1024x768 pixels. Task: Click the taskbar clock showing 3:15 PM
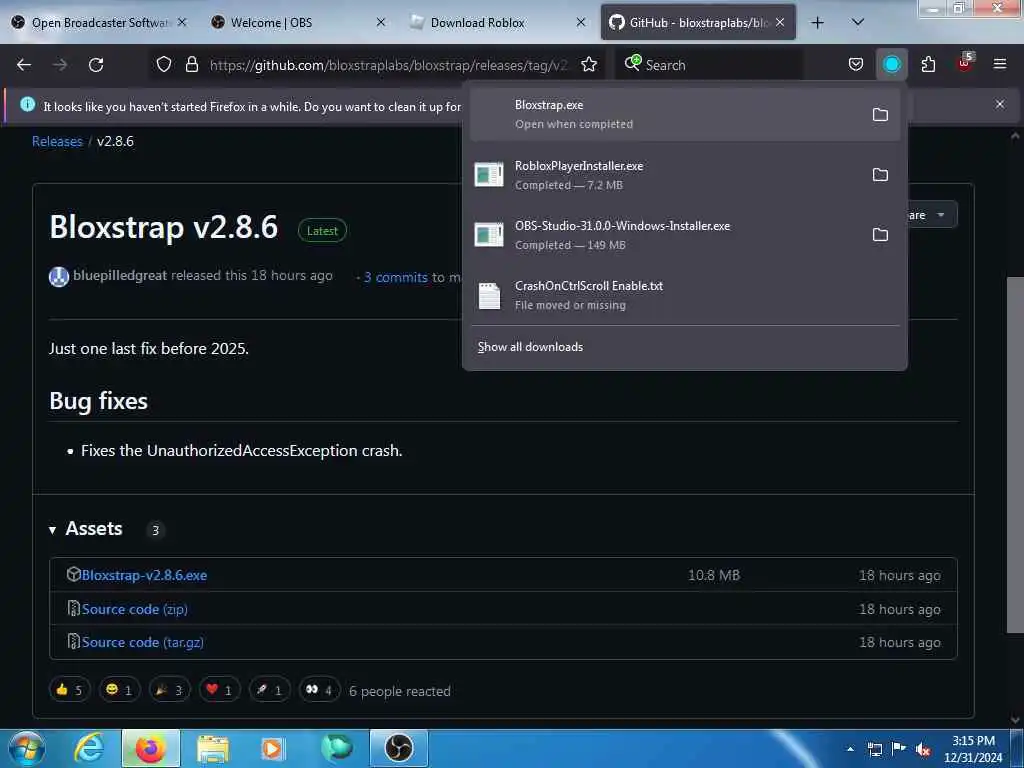point(973,749)
